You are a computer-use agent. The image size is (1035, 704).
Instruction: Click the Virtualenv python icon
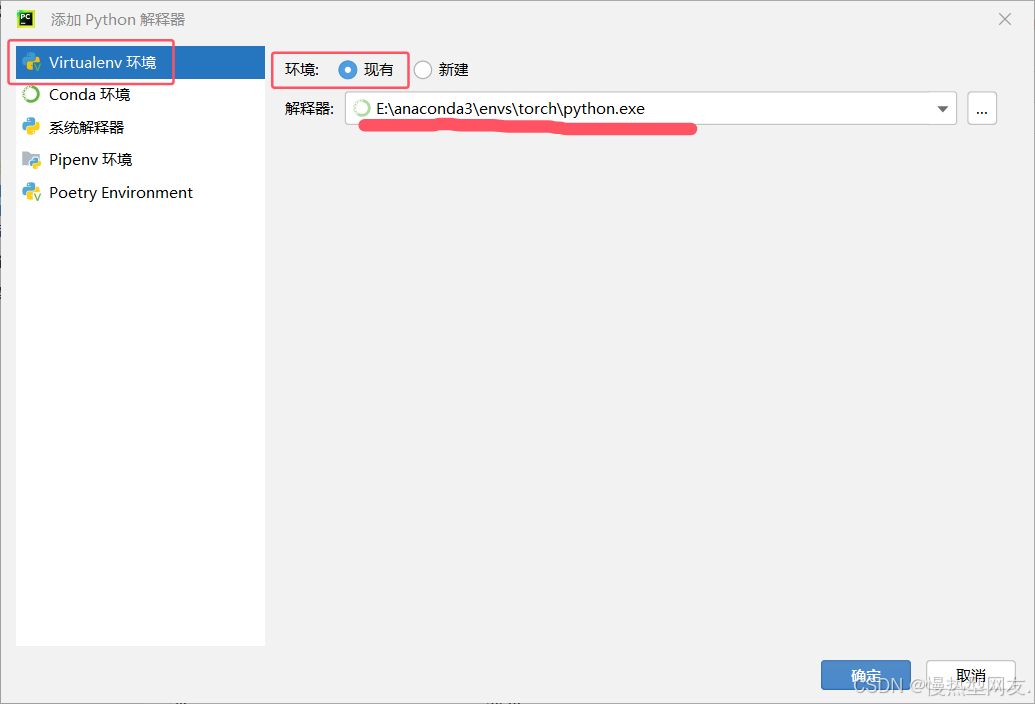(32, 62)
